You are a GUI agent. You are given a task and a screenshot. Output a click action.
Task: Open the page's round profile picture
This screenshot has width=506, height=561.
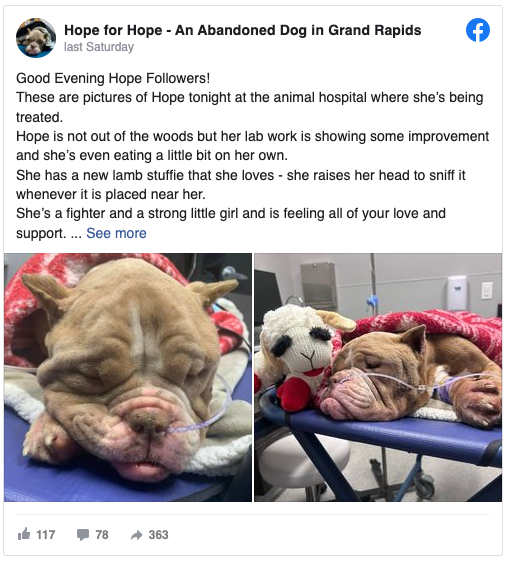[36, 38]
